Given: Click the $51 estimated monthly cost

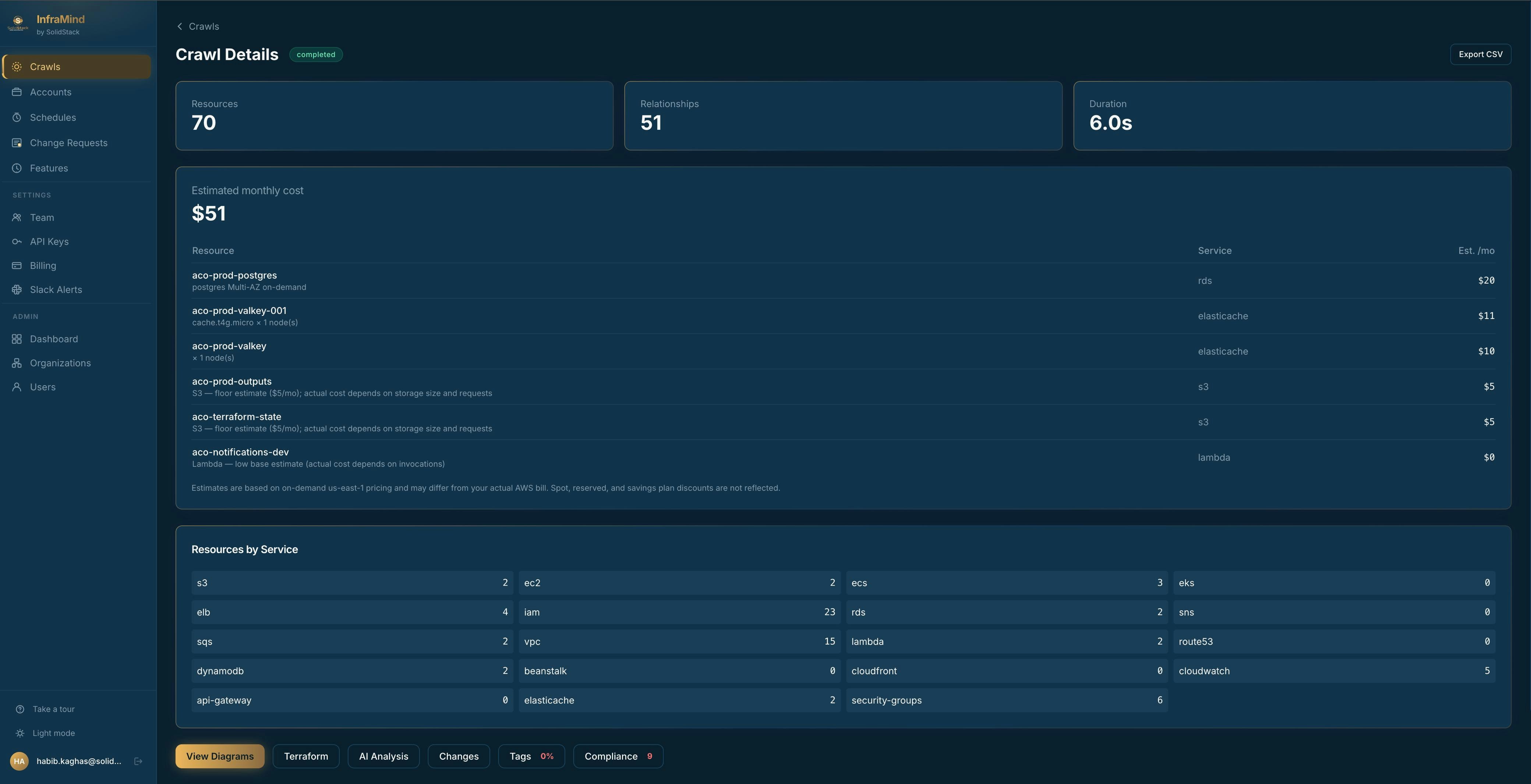Looking at the screenshot, I should coord(209,214).
